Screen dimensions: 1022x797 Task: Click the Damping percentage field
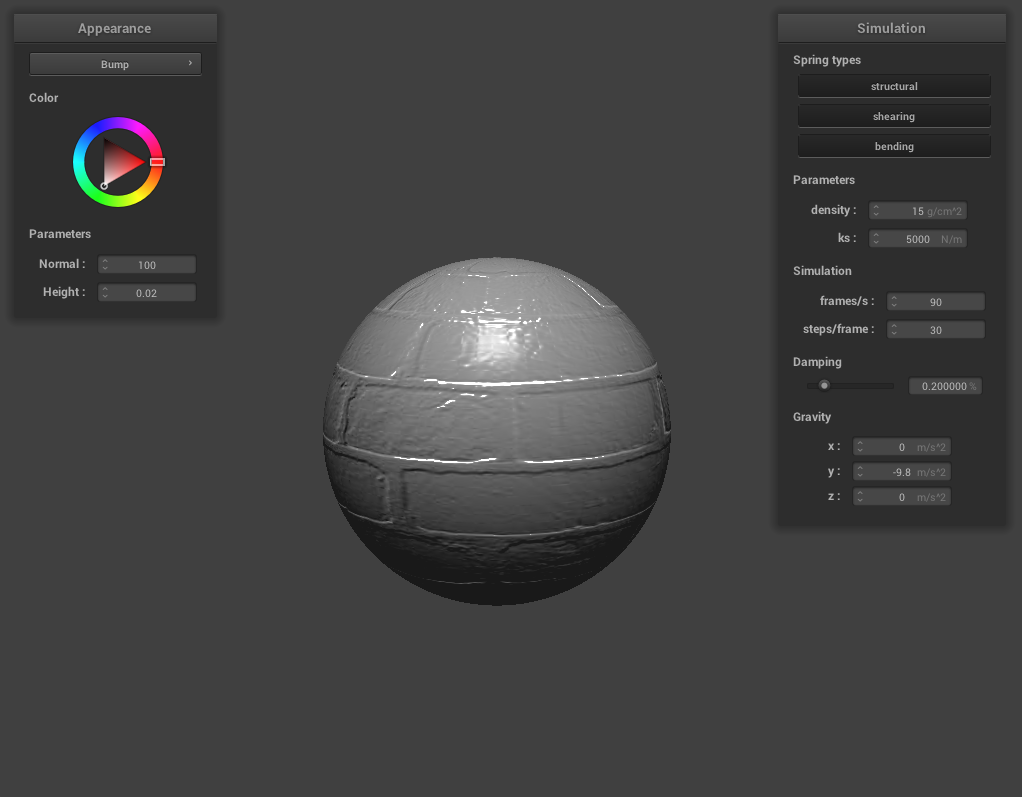[x=945, y=386]
